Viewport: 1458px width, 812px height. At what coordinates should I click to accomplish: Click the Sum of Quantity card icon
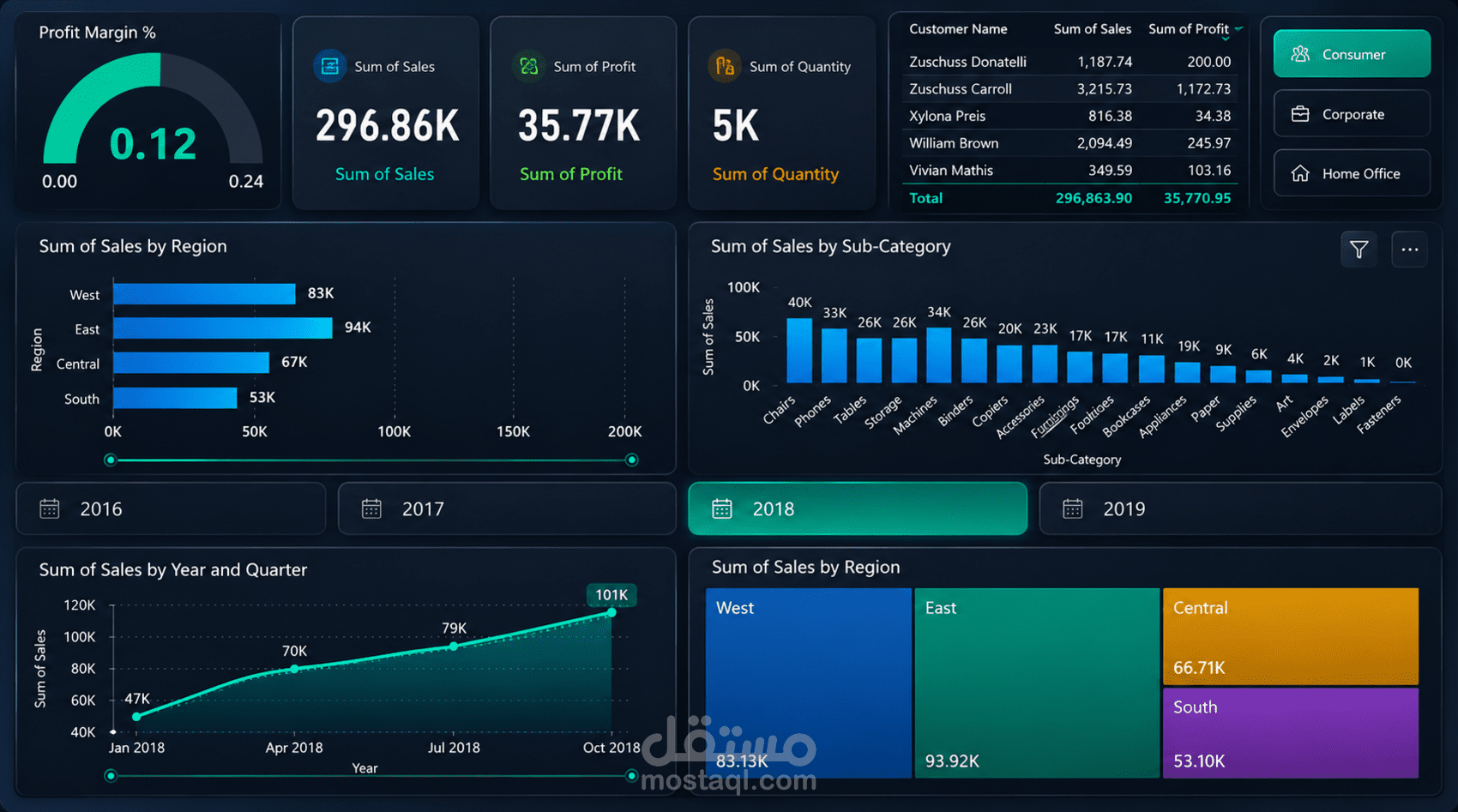[x=725, y=66]
